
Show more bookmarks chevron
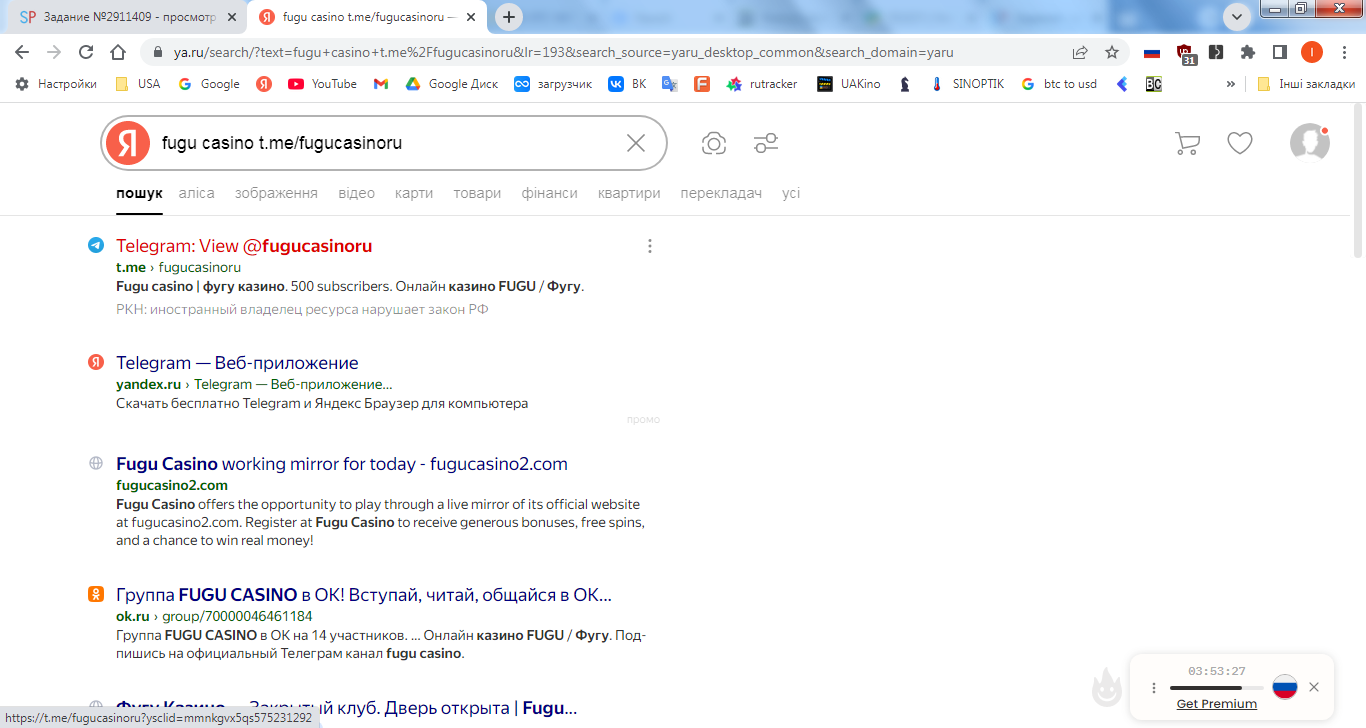click(x=1230, y=84)
